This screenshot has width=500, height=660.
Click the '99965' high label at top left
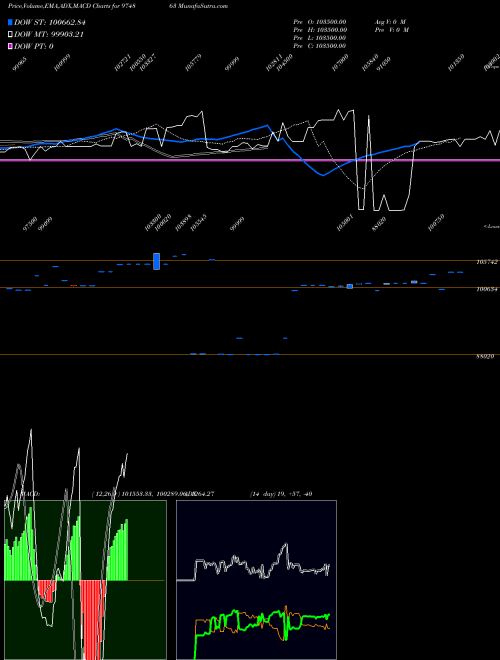coord(19,63)
